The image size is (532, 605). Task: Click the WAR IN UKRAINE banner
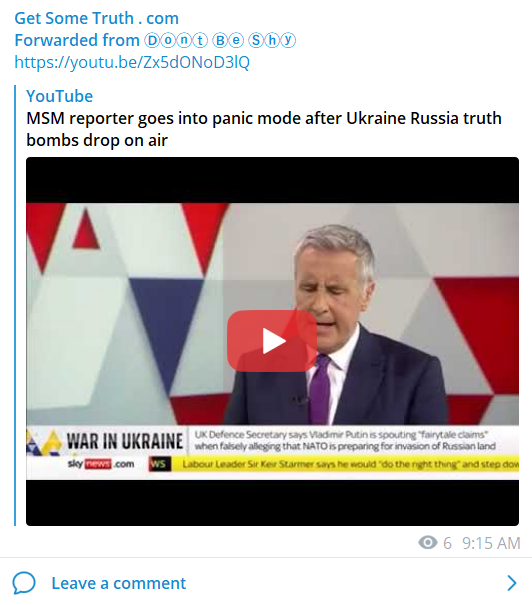pos(125,441)
